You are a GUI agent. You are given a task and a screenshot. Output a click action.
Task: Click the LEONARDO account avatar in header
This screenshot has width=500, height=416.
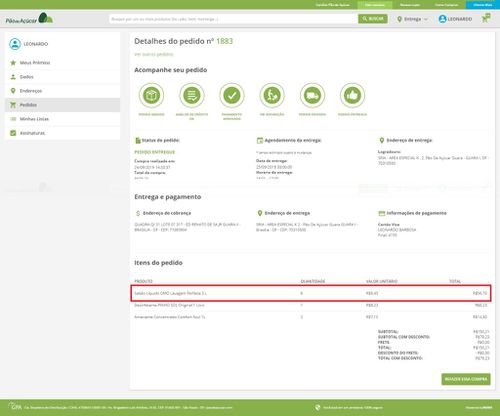(443, 19)
